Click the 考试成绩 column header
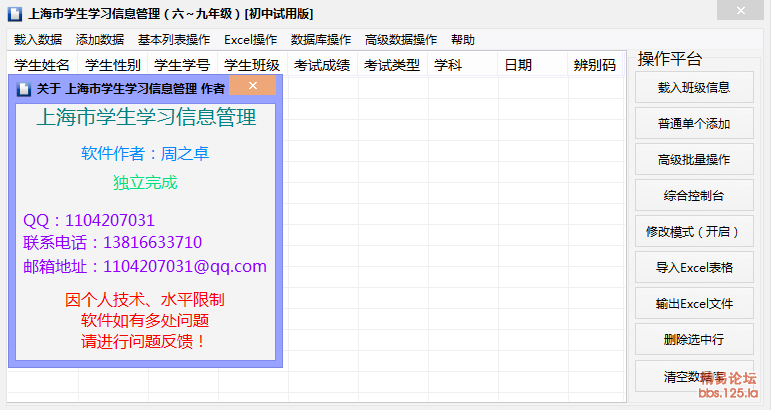This screenshot has width=771, height=410. (x=322, y=65)
